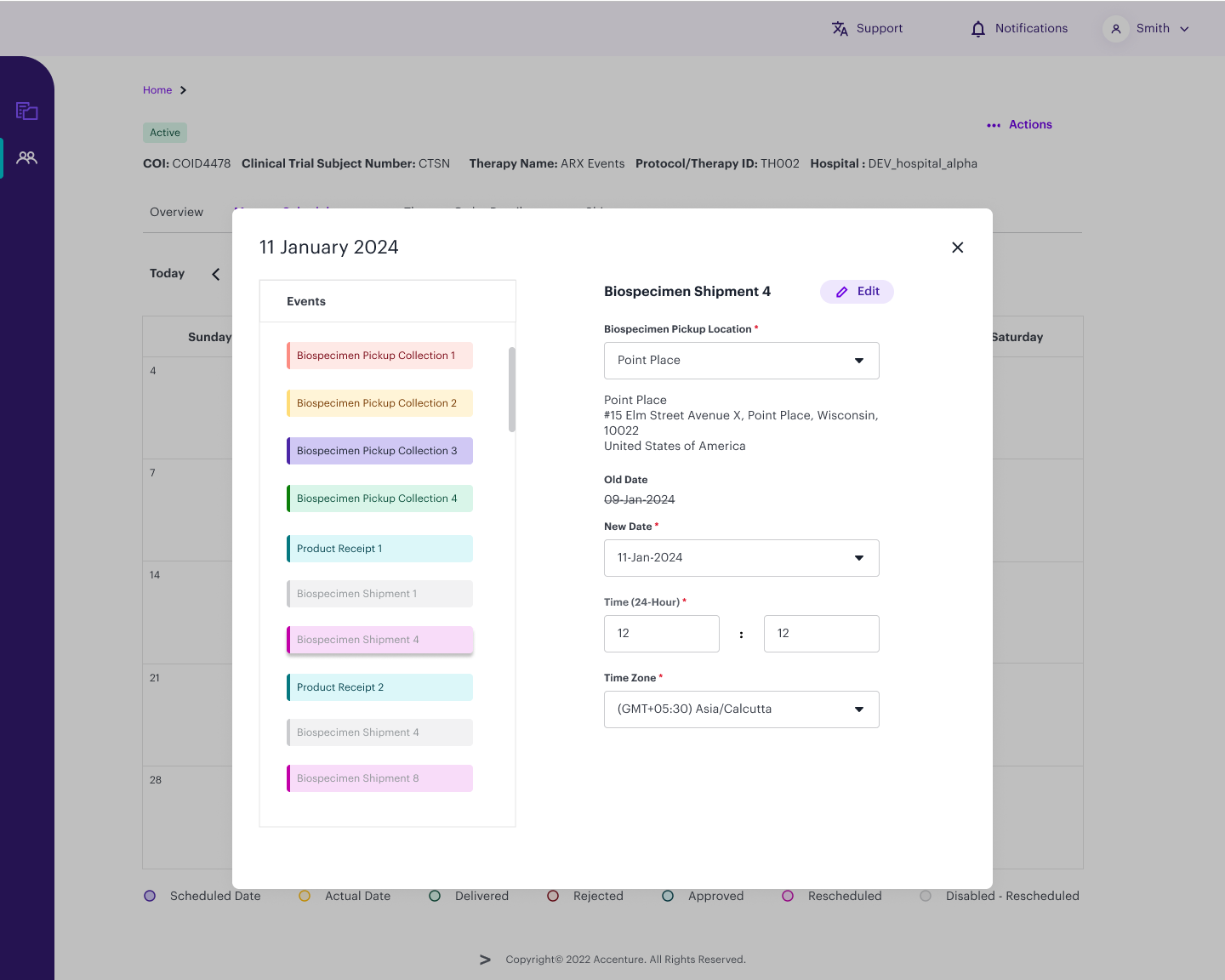Expand the Time Zone dropdown
Screen dimensions: 1225x980
click(859, 709)
